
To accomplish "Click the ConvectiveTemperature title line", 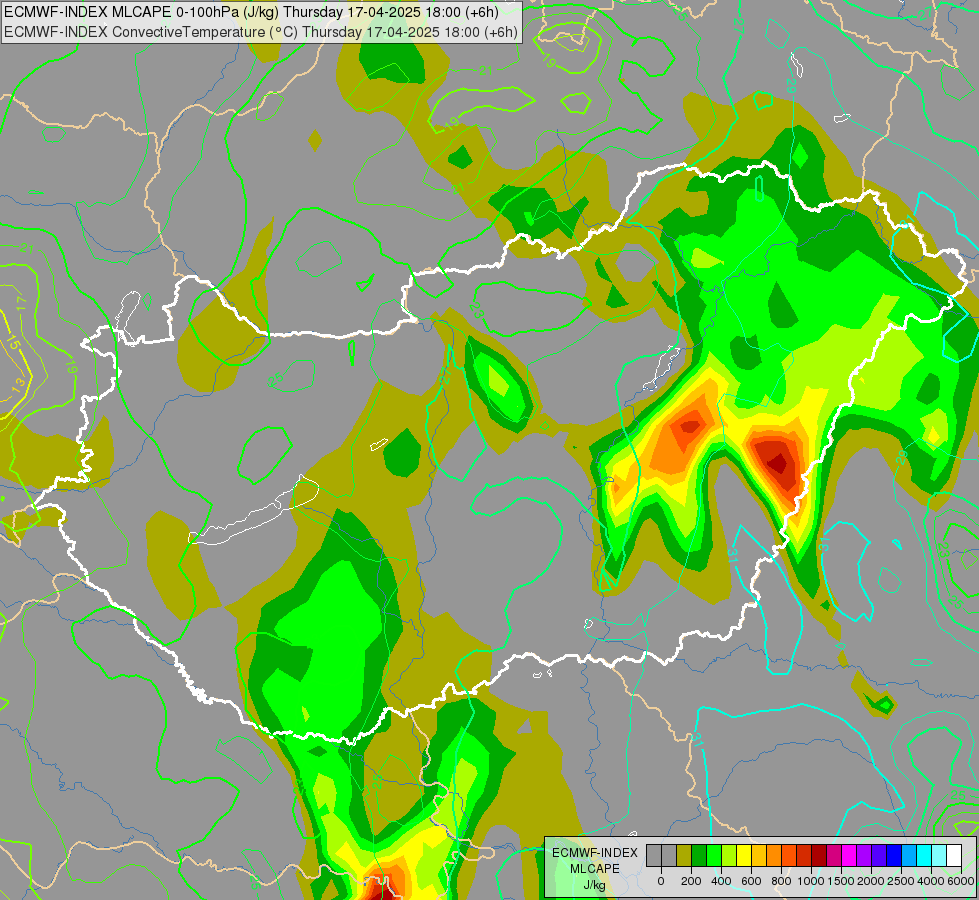I will tap(260, 31).
